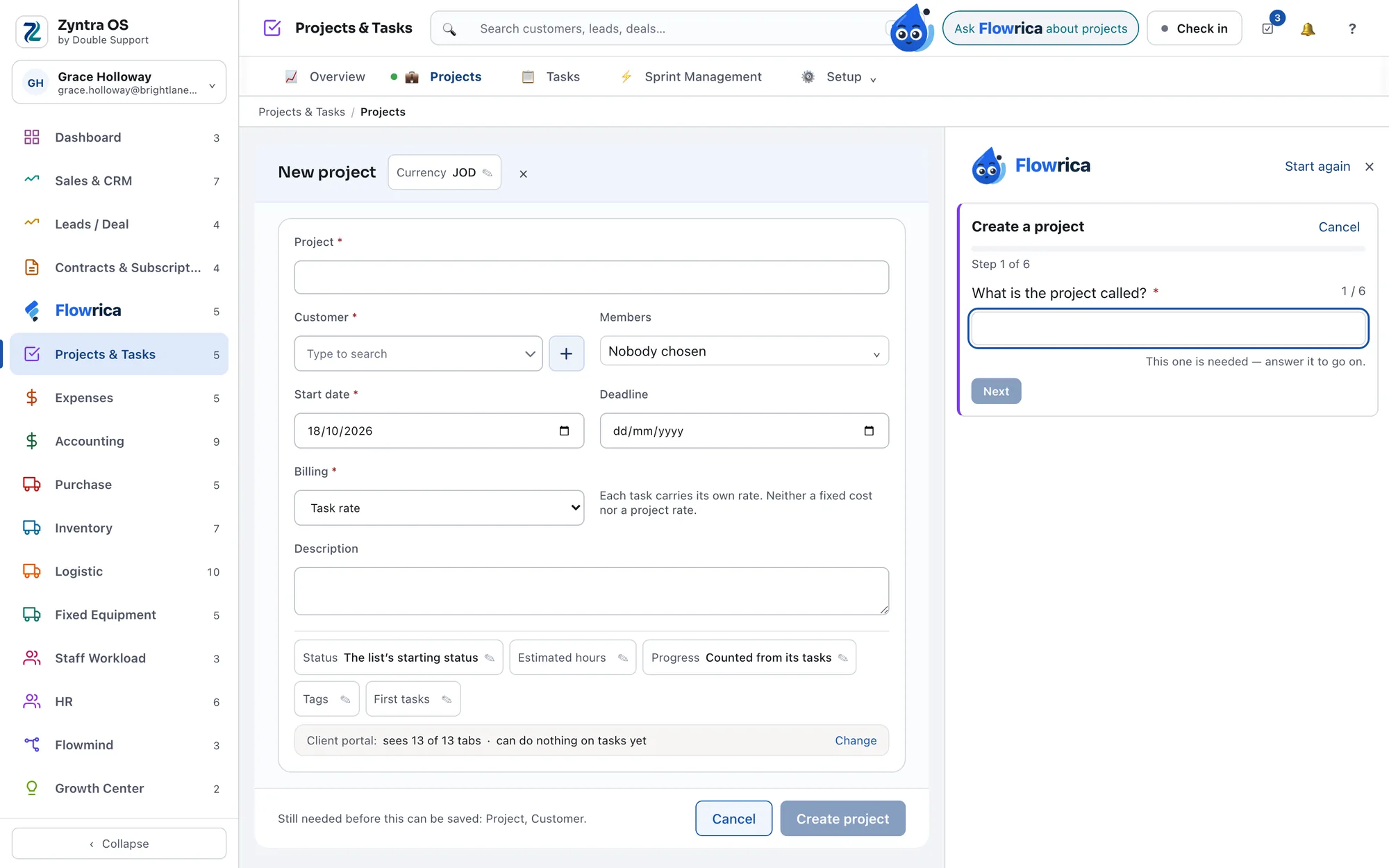Viewport: 1389px width, 868px height.
Task: Click the What is the project called field
Action: click(x=1168, y=328)
